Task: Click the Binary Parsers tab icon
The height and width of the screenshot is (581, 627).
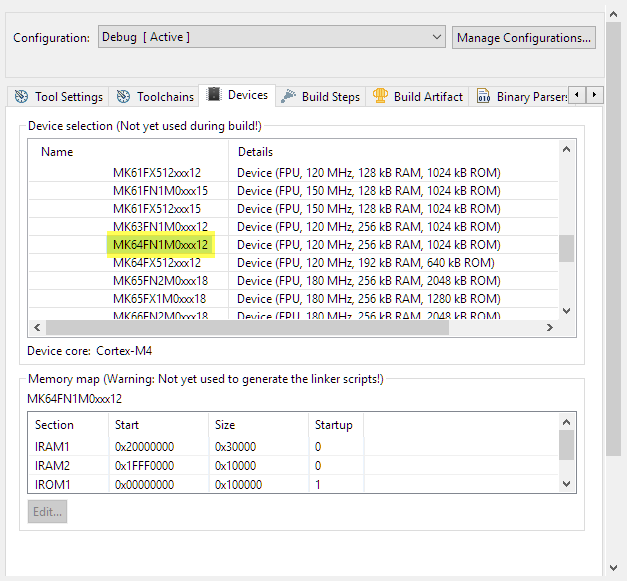Action: point(483,97)
